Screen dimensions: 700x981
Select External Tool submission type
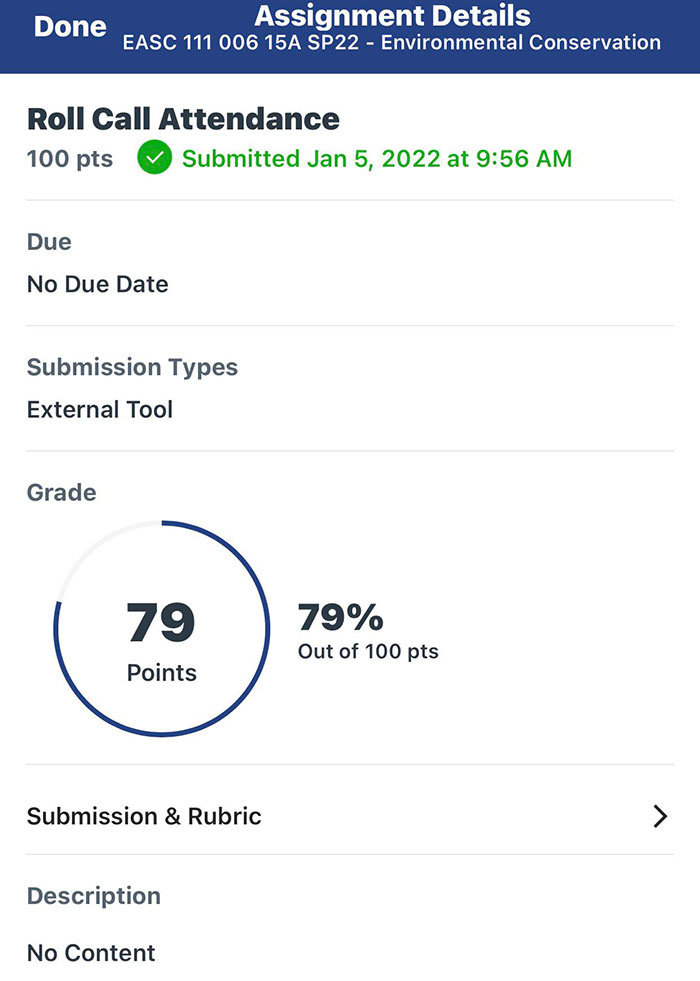(100, 409)
